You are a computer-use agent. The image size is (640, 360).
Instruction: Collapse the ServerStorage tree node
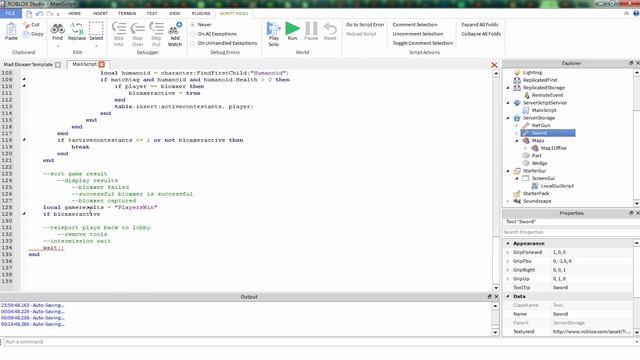[x=508, y=118]
